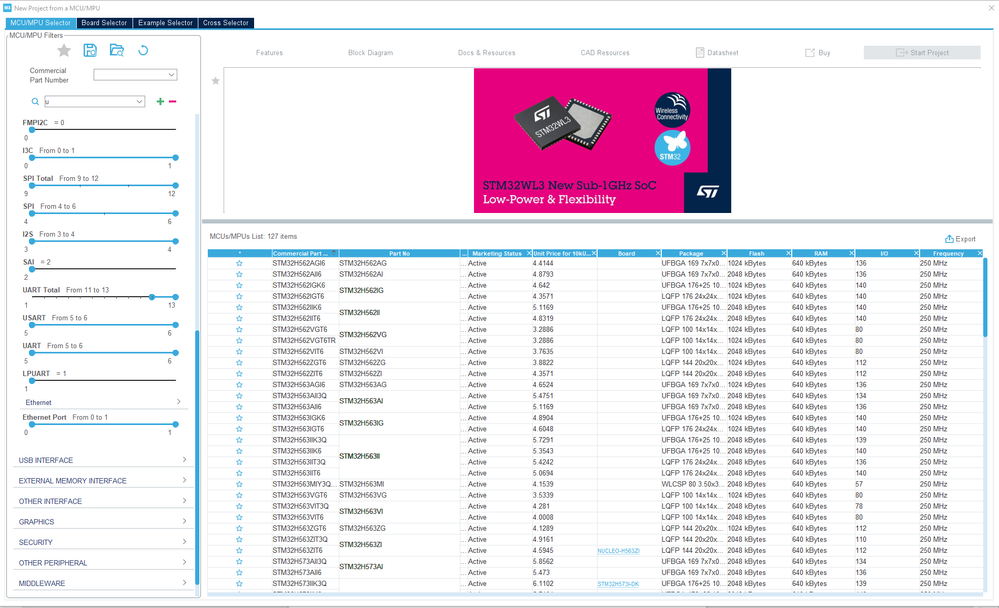Viewport: 999px width, 608px height.
Task: Open the NUCLEO-H563ZI board link
Action: (x=618, y=551)
